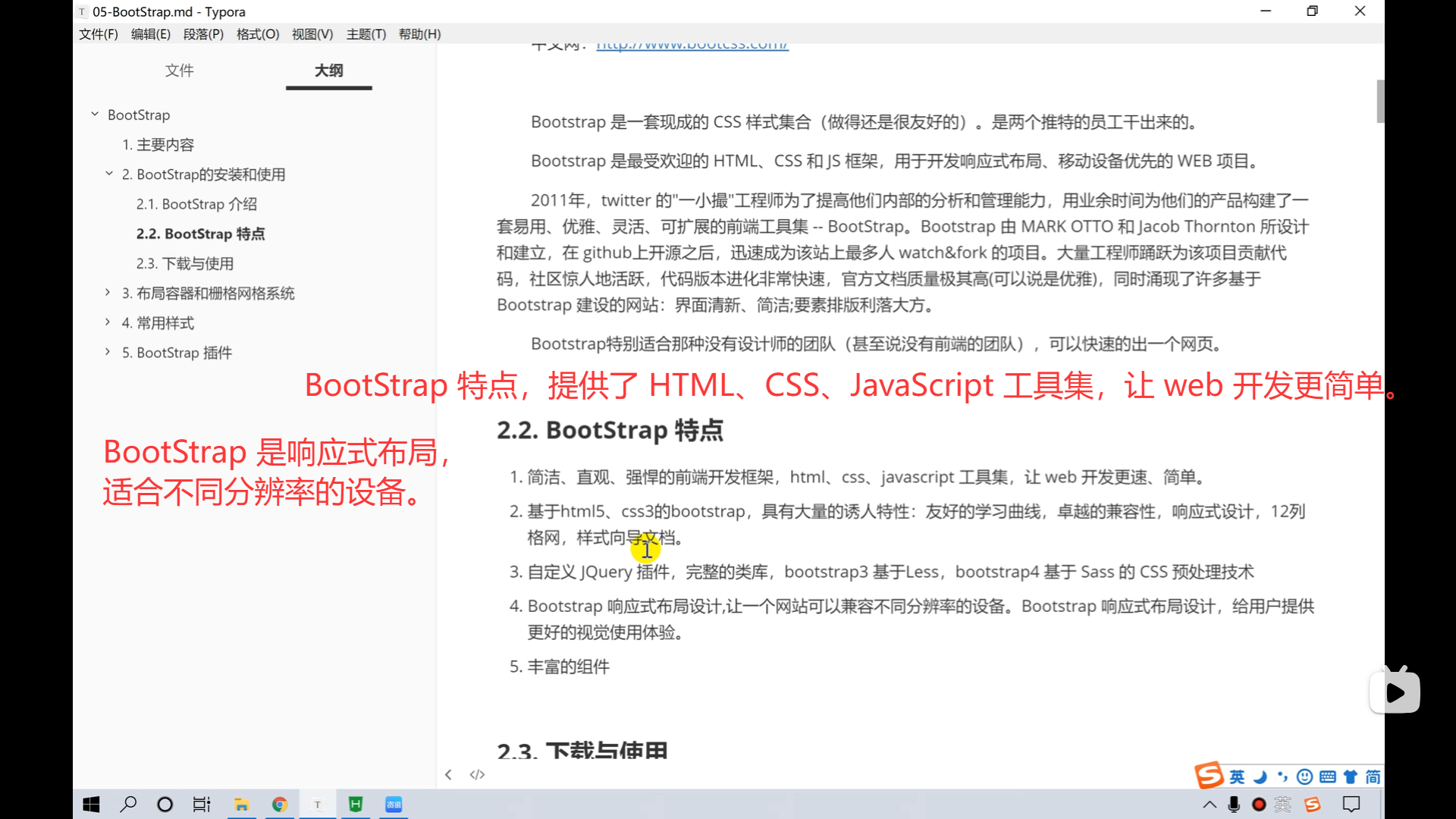Toggle Sogou English/Chinese input mode
This screenshot has width=1456, height=819.
(1237, 777)
